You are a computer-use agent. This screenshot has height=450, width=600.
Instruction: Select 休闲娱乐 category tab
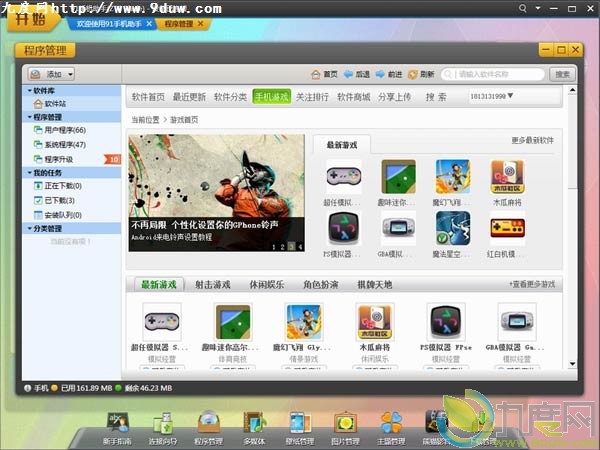point(267,285)
